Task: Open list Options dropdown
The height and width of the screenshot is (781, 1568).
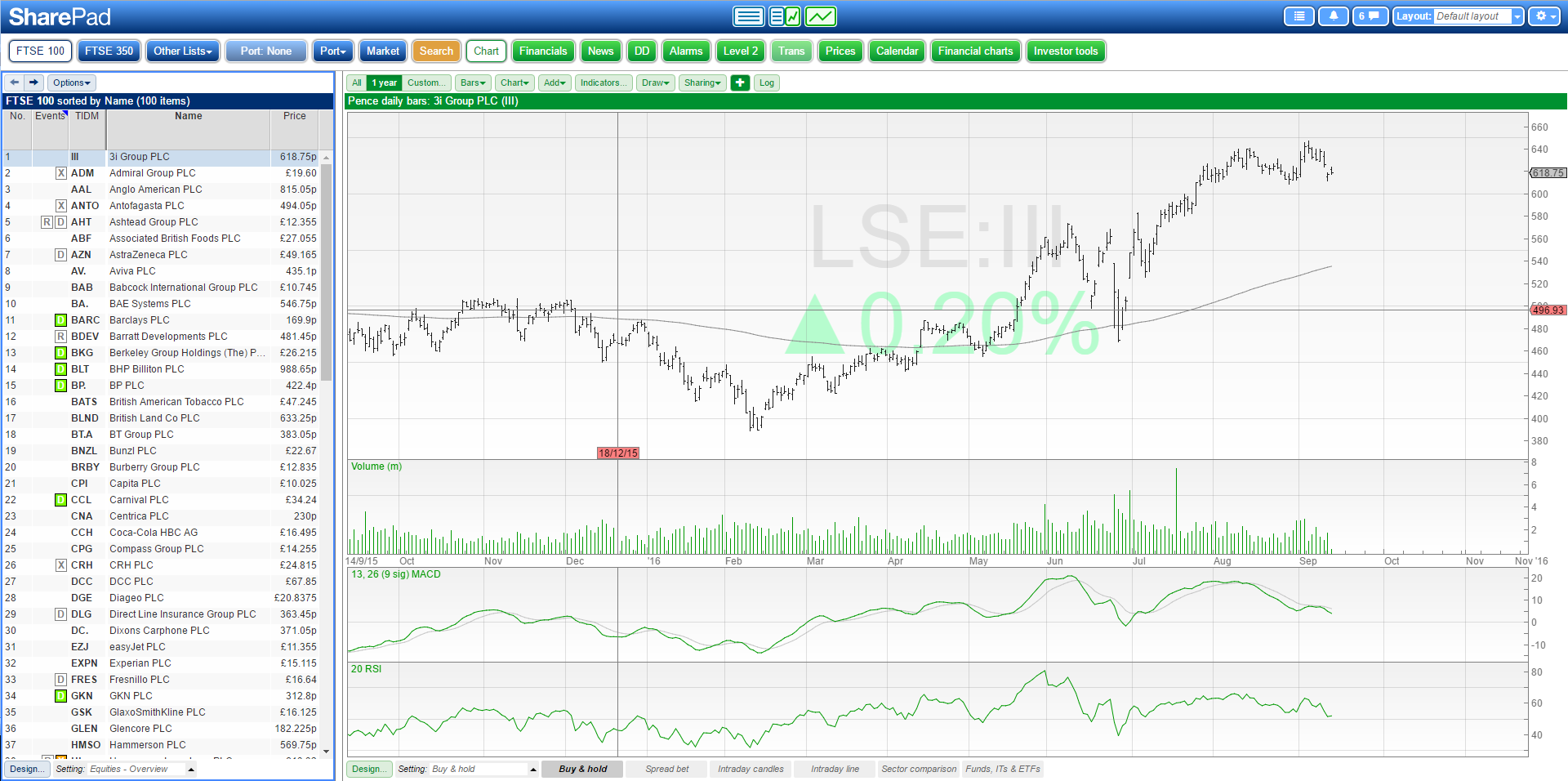Action: [x=72, y=83]
